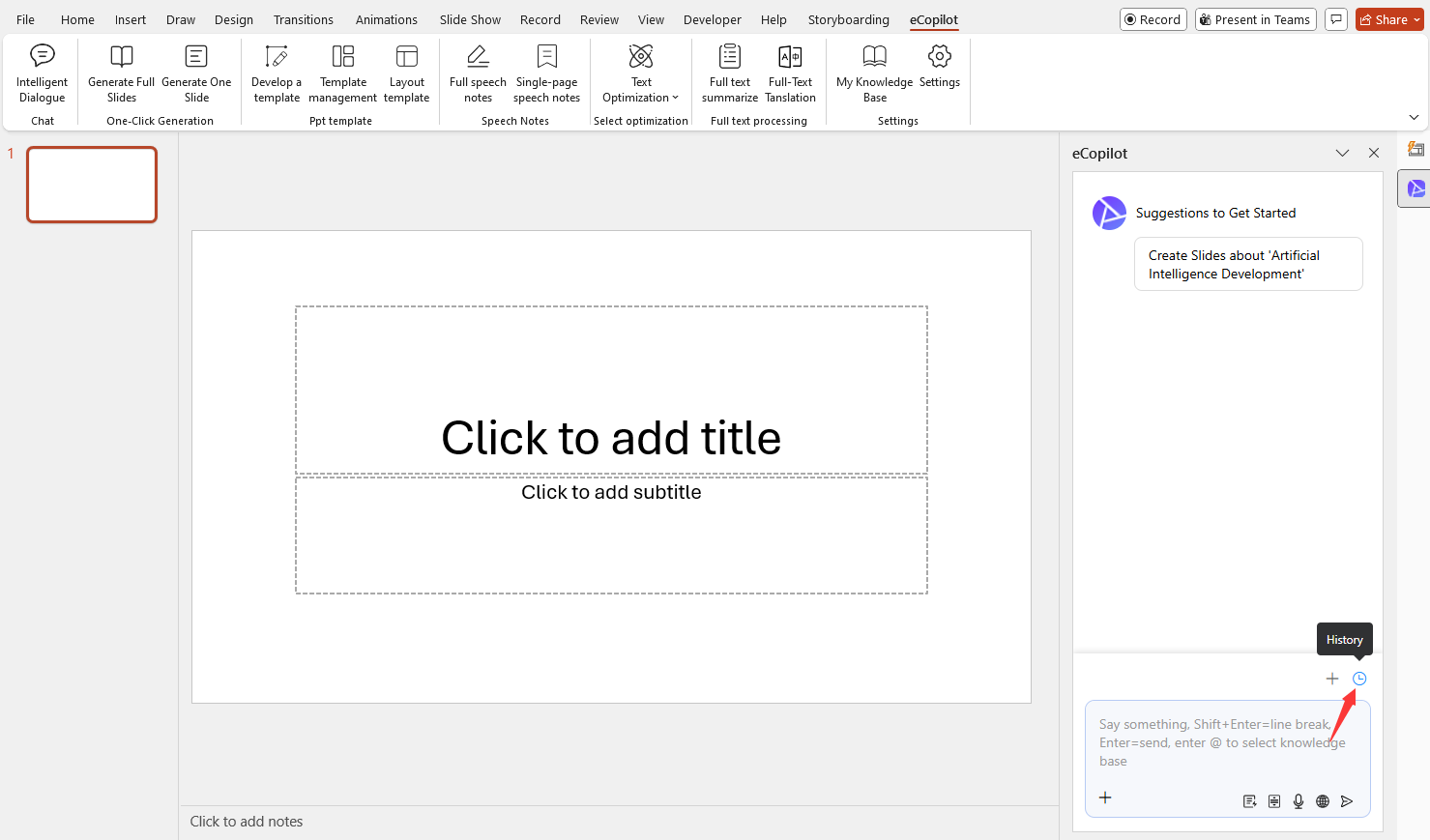1430x840 pixels.
Task: Open the Slide Show tab
Action: [470, 19]
